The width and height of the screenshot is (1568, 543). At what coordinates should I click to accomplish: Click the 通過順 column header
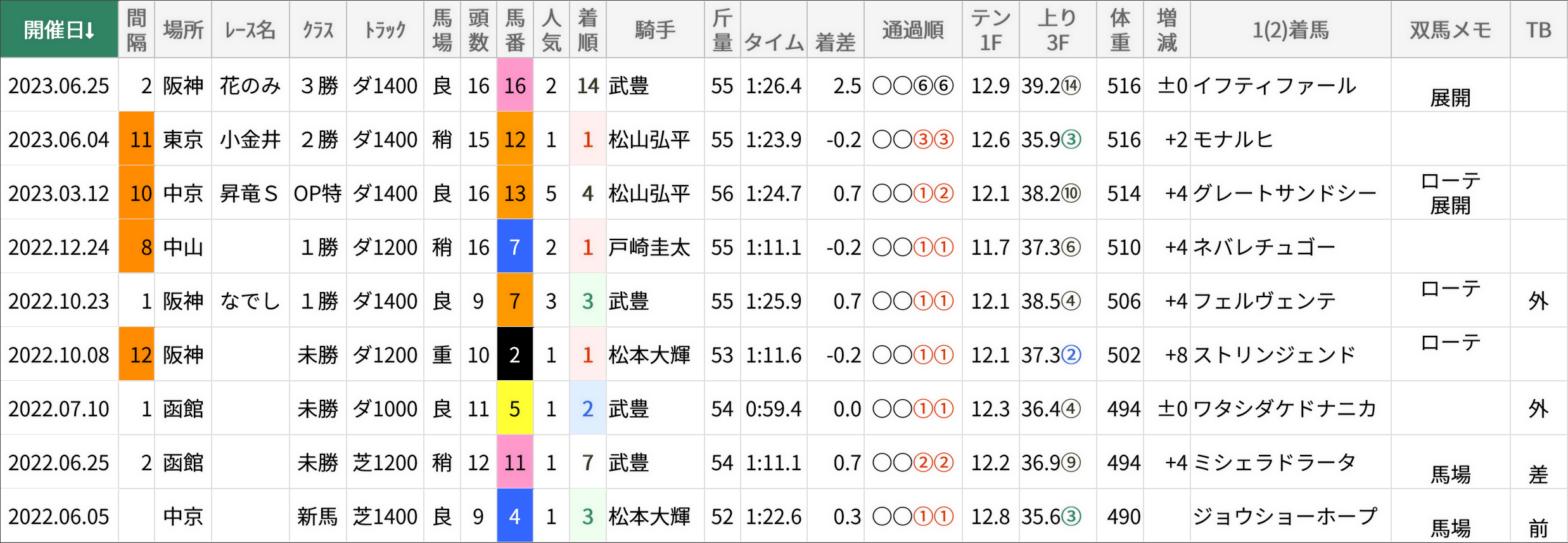click(913, 29)
